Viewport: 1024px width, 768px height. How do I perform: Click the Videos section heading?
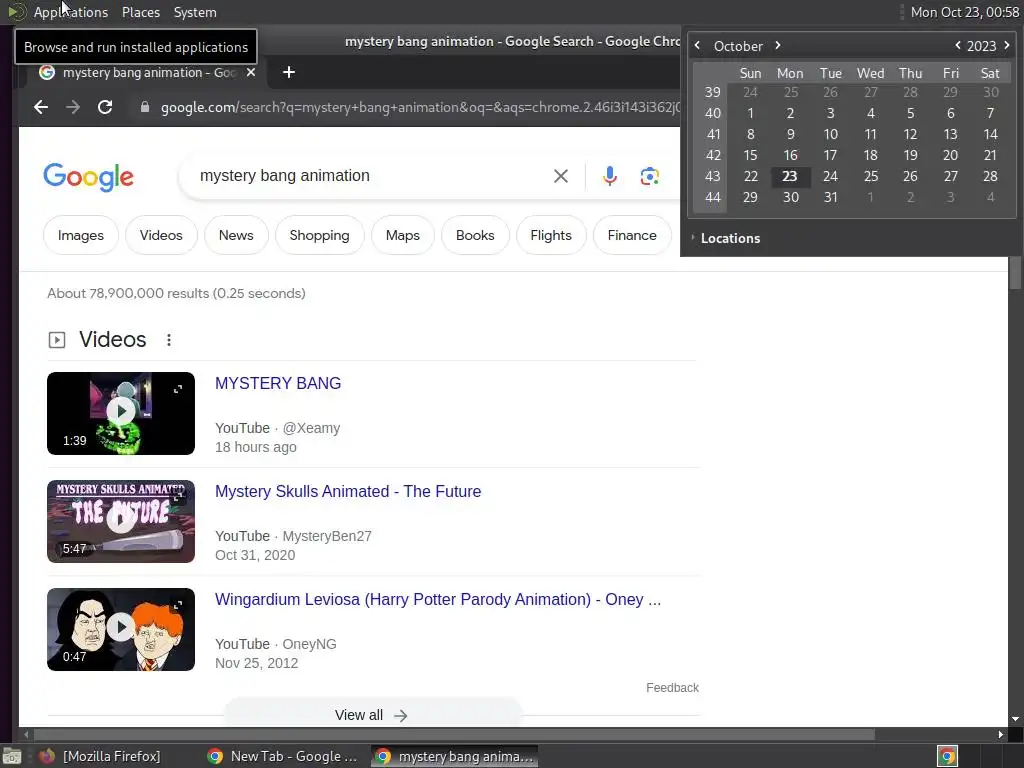pos(112,340)
